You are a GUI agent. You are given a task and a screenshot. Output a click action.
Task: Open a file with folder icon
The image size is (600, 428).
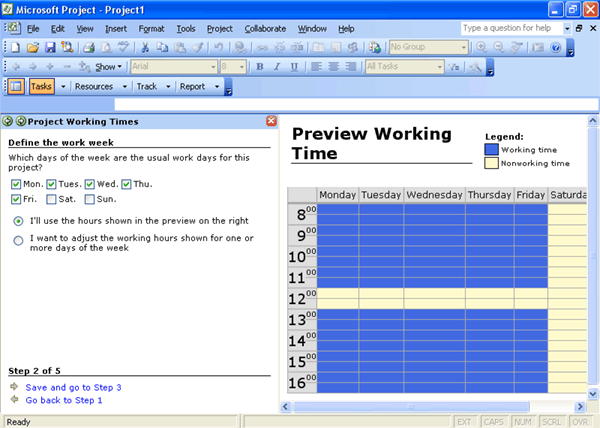click(33, 47)
